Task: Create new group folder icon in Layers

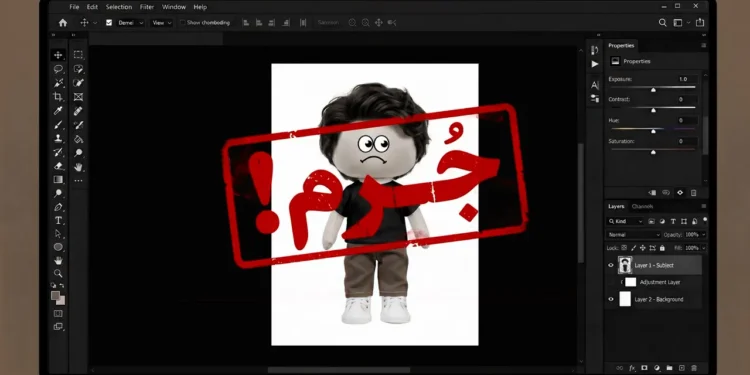Action: 669,368
